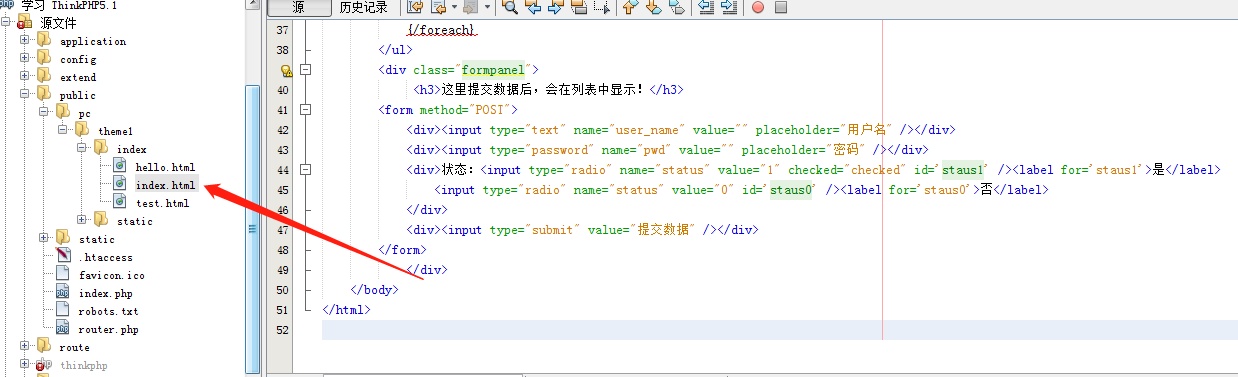Jump to the next bookmark
This screenshot has height=377, width=1238.
653,6
